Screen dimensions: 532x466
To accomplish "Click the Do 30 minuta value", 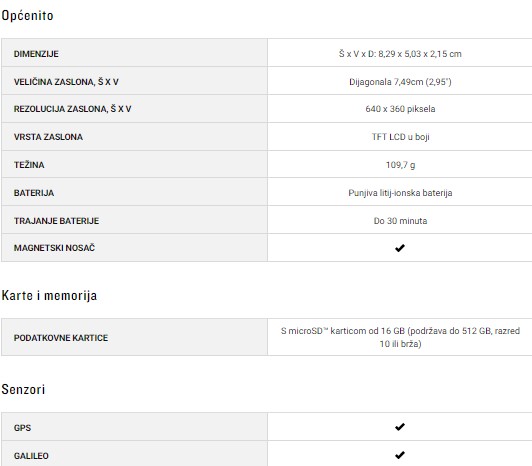I will coord(400,221).
